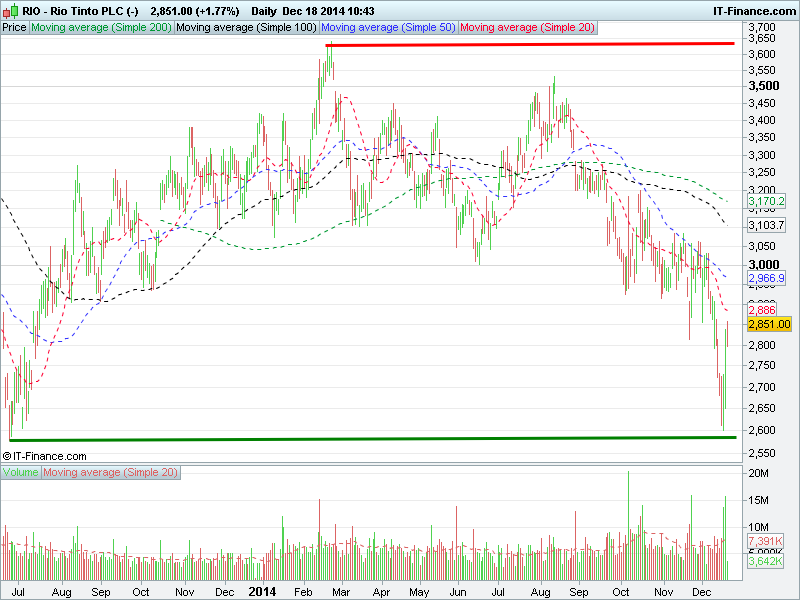Image resolution: width=800 pixels, height=600 pixels.
Task: Click the 2014 year marker on the time axis
Action: point(262,591)
